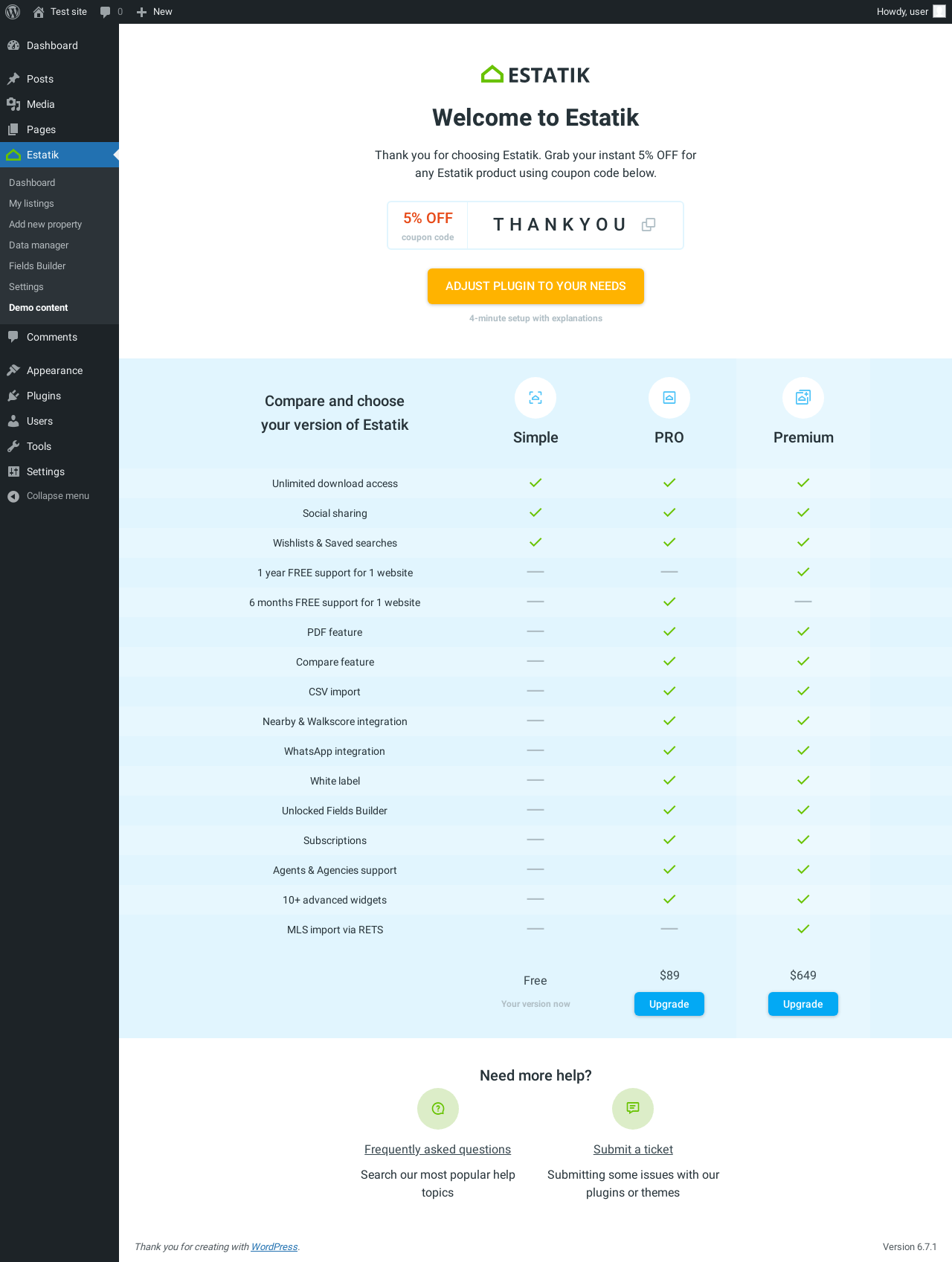
Task: Click Adjust Plugin To Your Needs button
Action: tap(535, 286)
